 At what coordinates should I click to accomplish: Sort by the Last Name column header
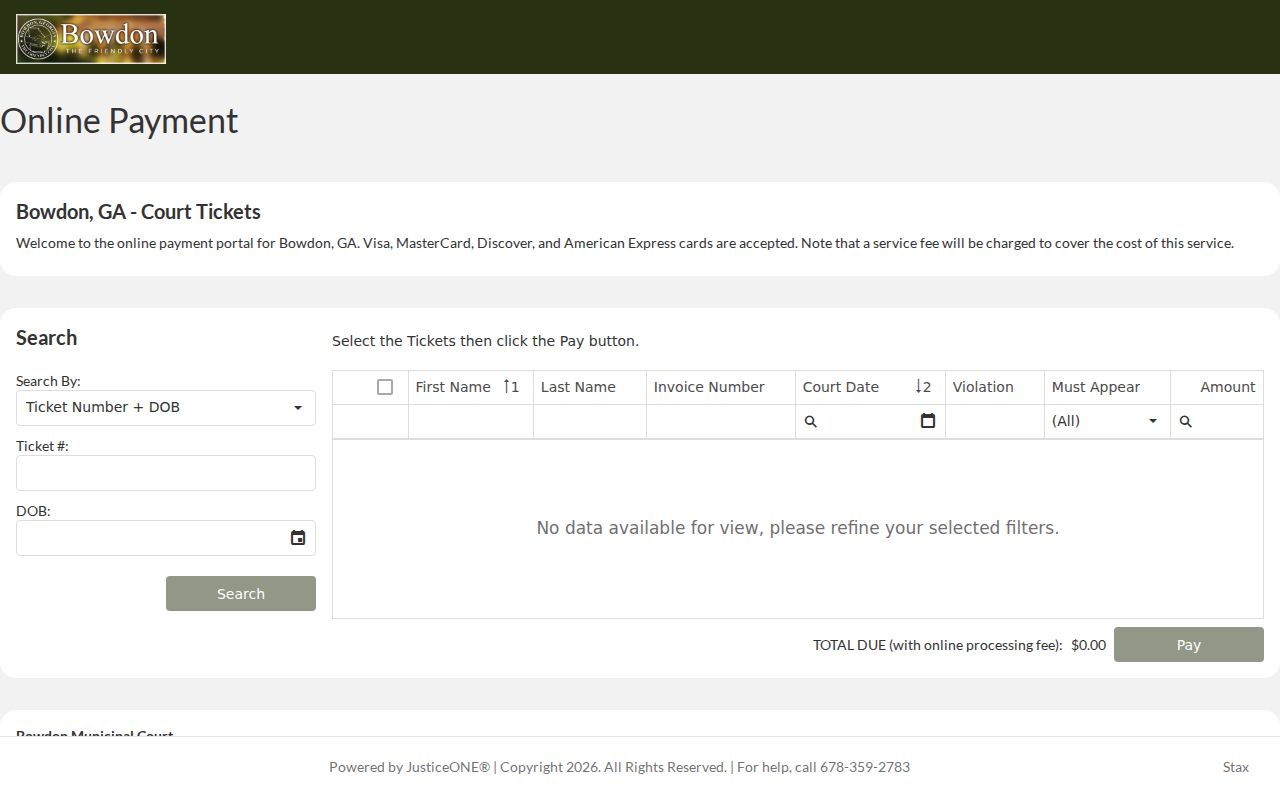590,387
